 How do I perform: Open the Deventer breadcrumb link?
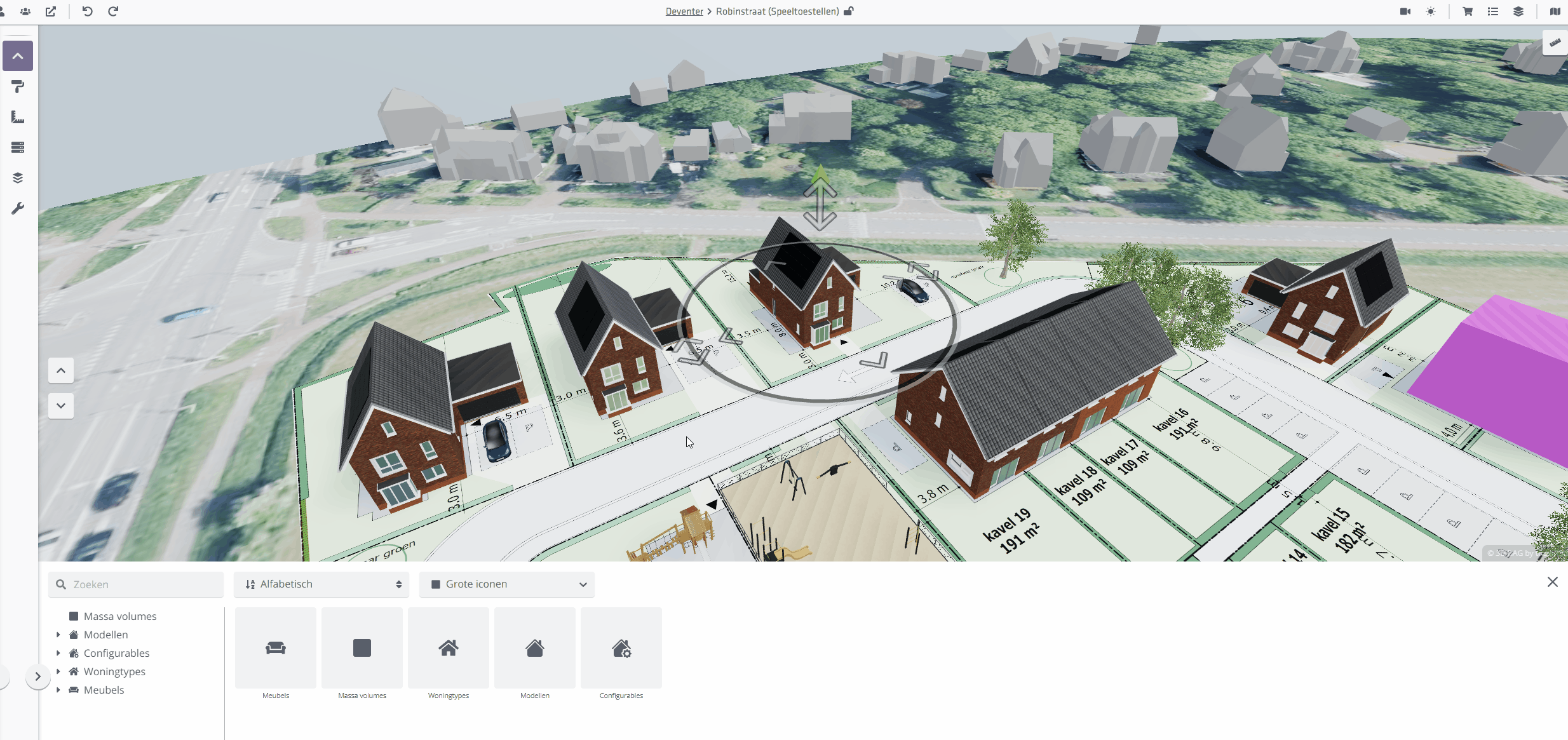[684, 11]
